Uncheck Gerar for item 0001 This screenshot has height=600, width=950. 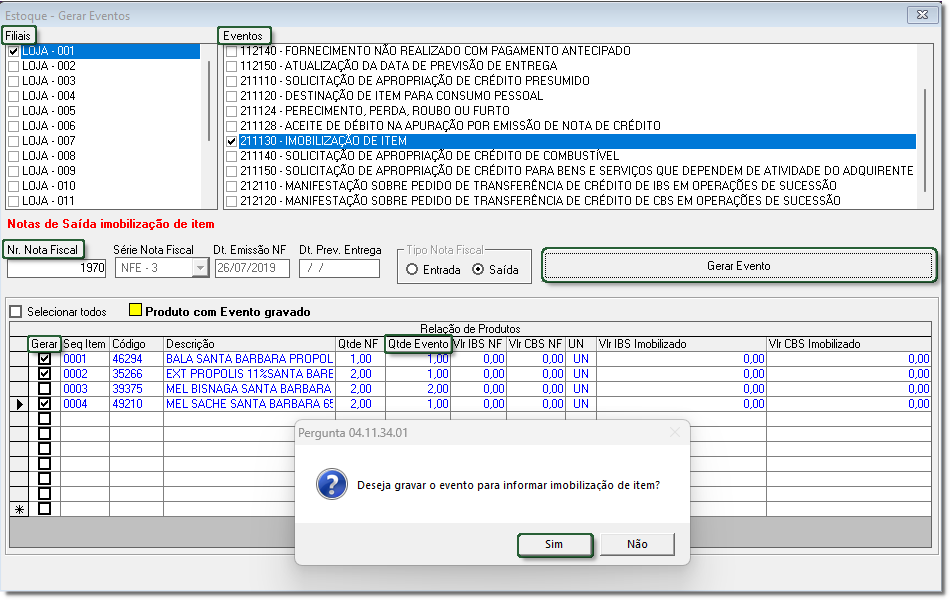click(x=44, y=359)
